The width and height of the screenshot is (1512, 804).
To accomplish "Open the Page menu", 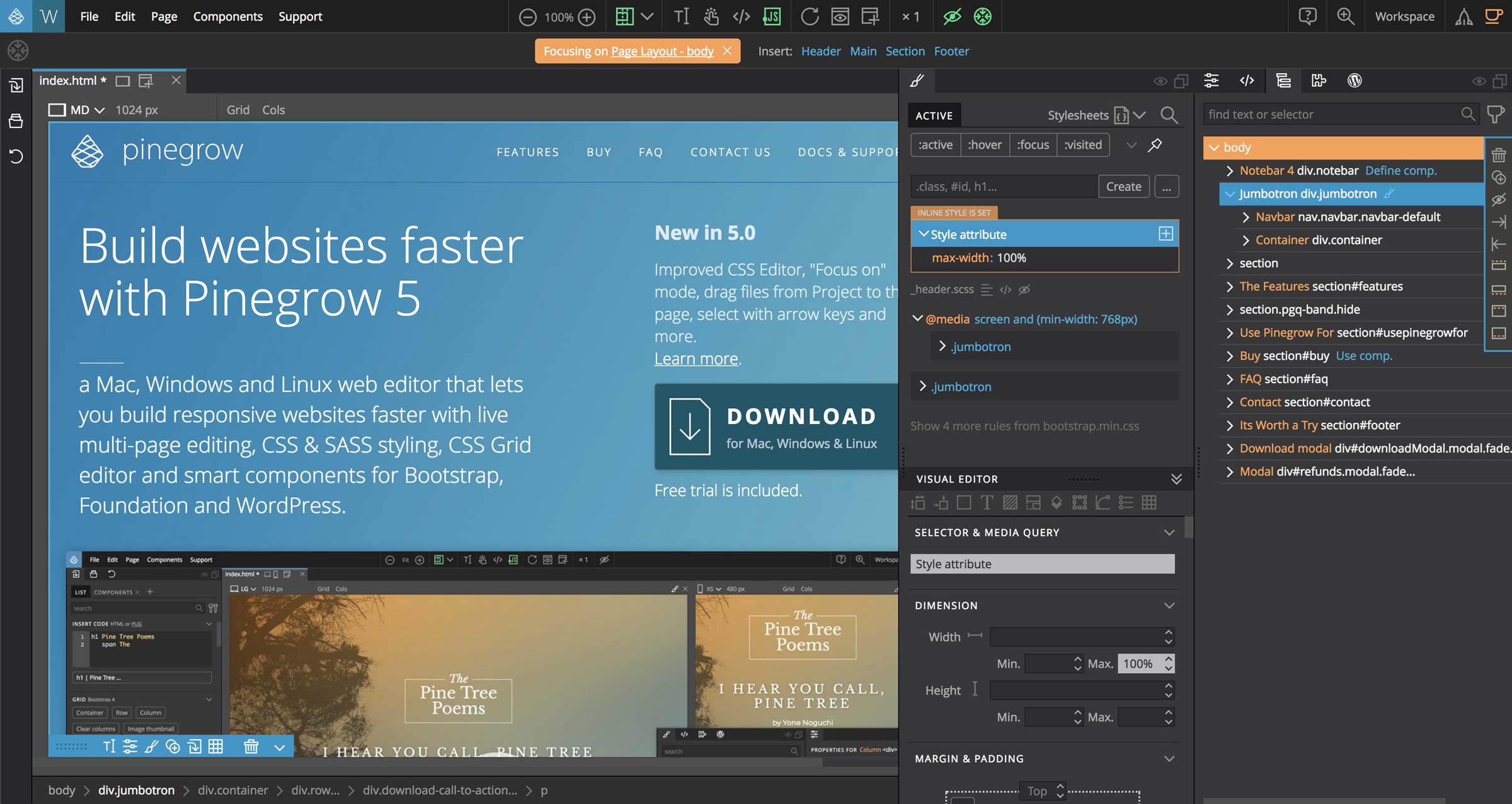I will pos(164,16).
